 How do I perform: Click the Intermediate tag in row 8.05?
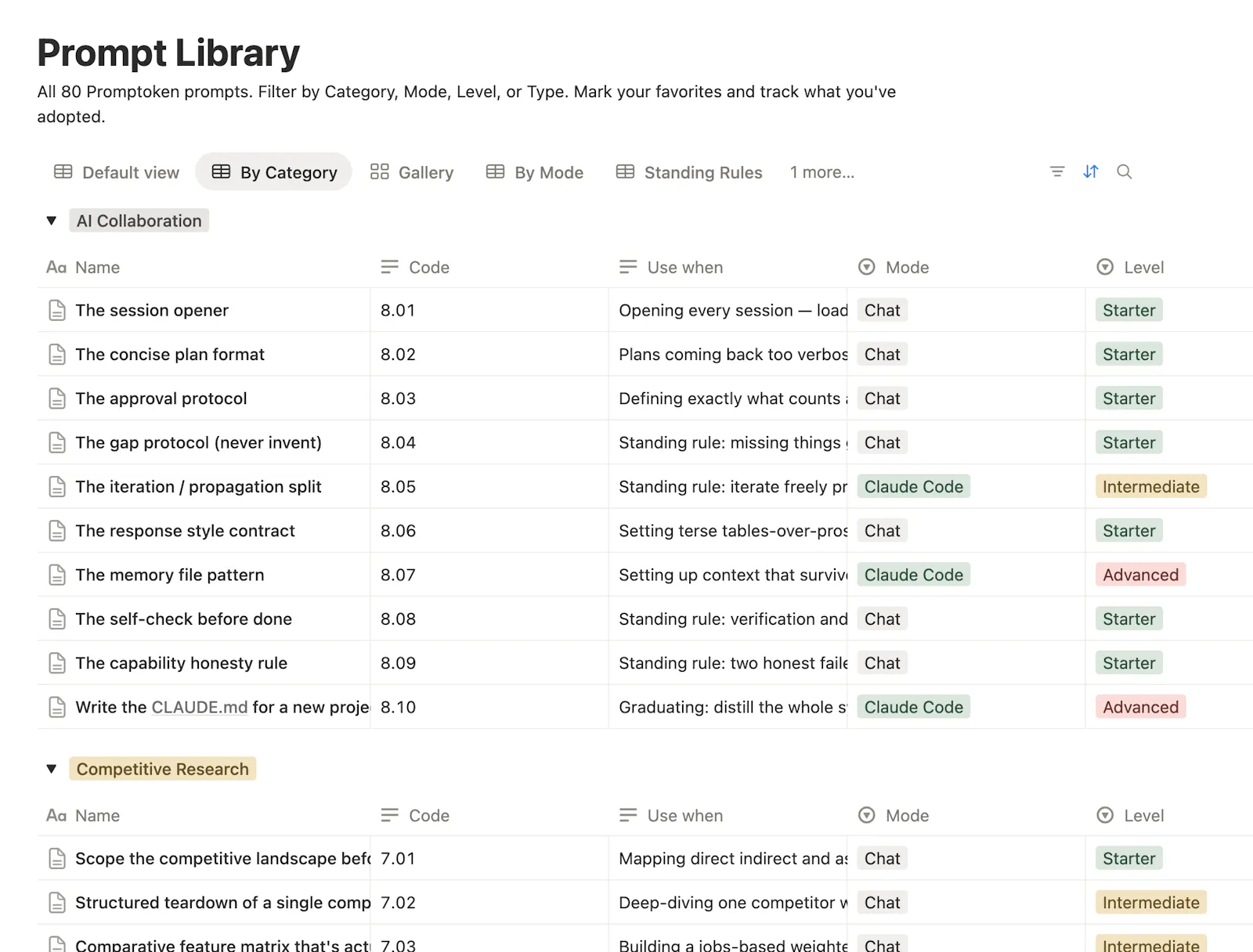(1150, 487)
